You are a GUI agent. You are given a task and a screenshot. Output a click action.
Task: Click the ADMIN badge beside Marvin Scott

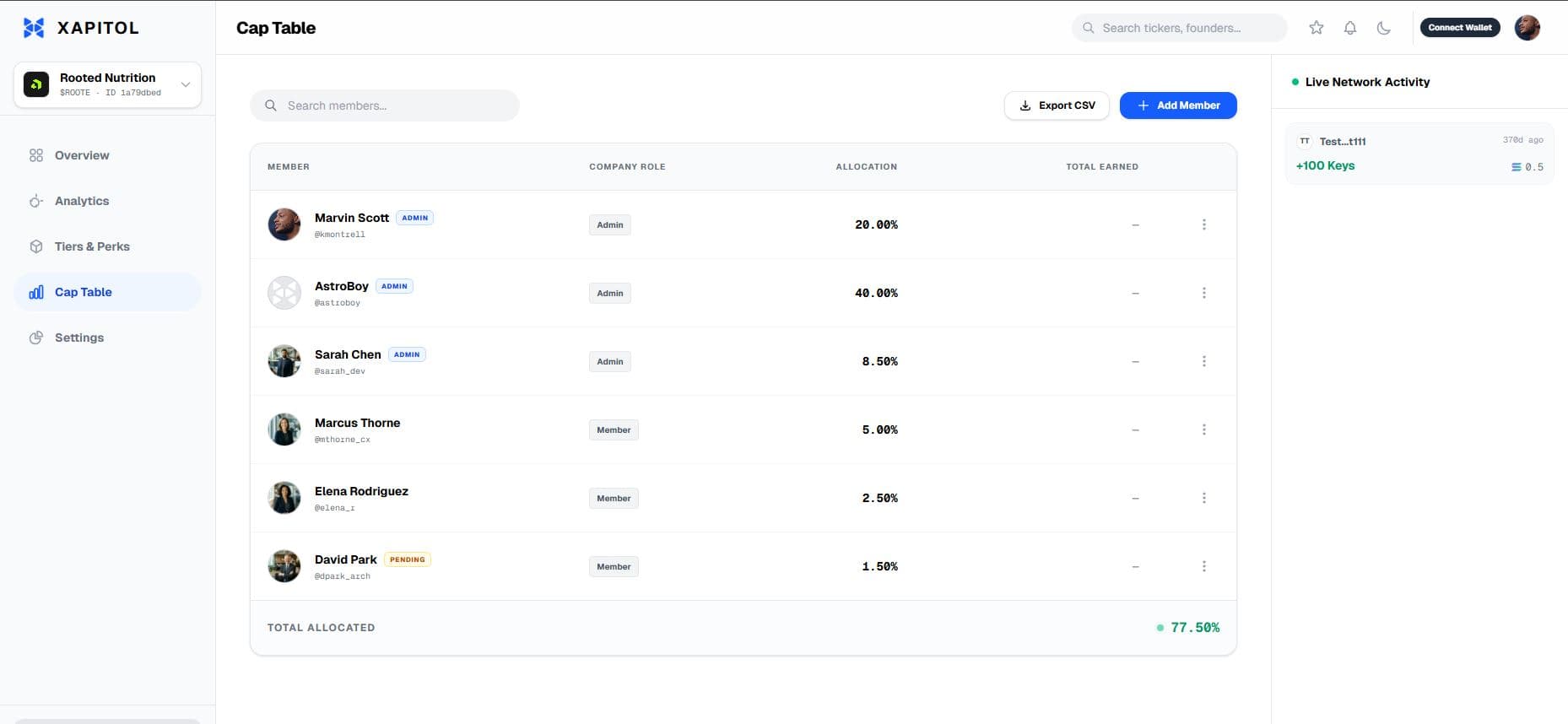pyautogui.click(x=414, y=218)
